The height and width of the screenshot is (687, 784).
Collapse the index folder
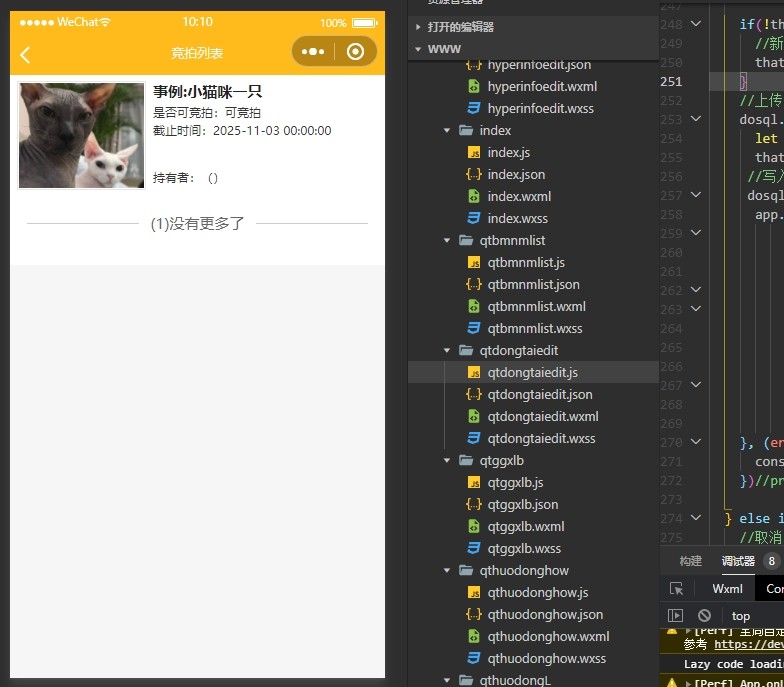(447, 130)
